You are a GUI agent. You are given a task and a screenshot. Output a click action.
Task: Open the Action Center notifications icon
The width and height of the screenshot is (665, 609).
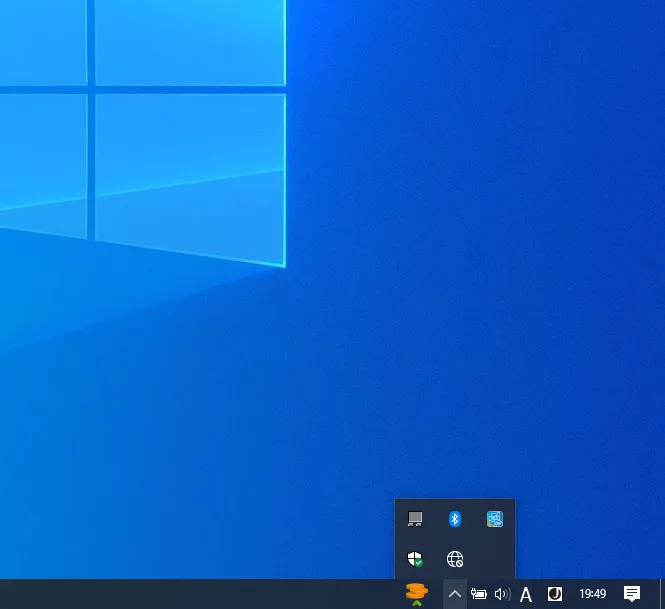[x=632, y=594]
